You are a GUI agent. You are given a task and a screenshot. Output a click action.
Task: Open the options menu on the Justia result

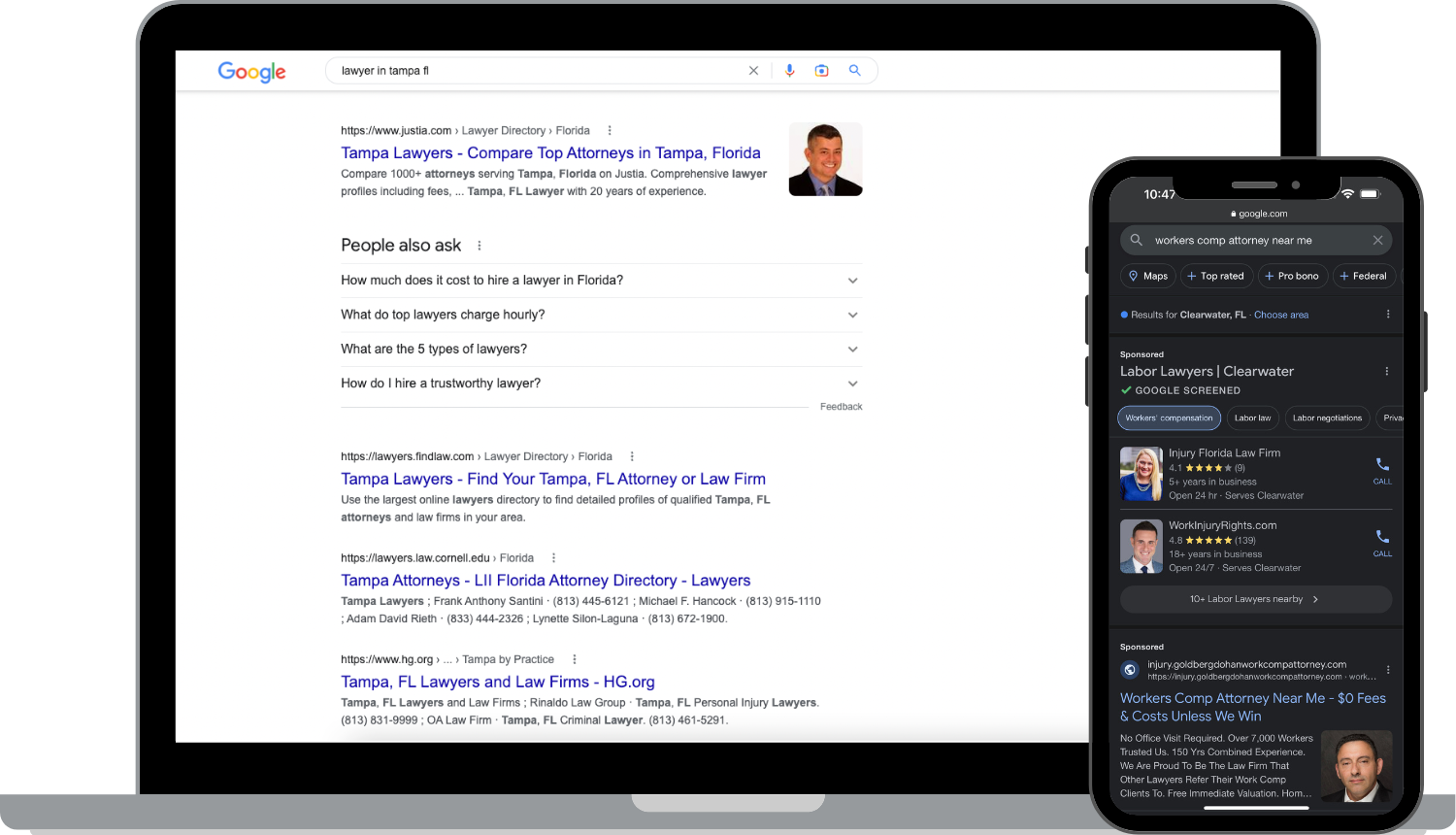point(609,130)
